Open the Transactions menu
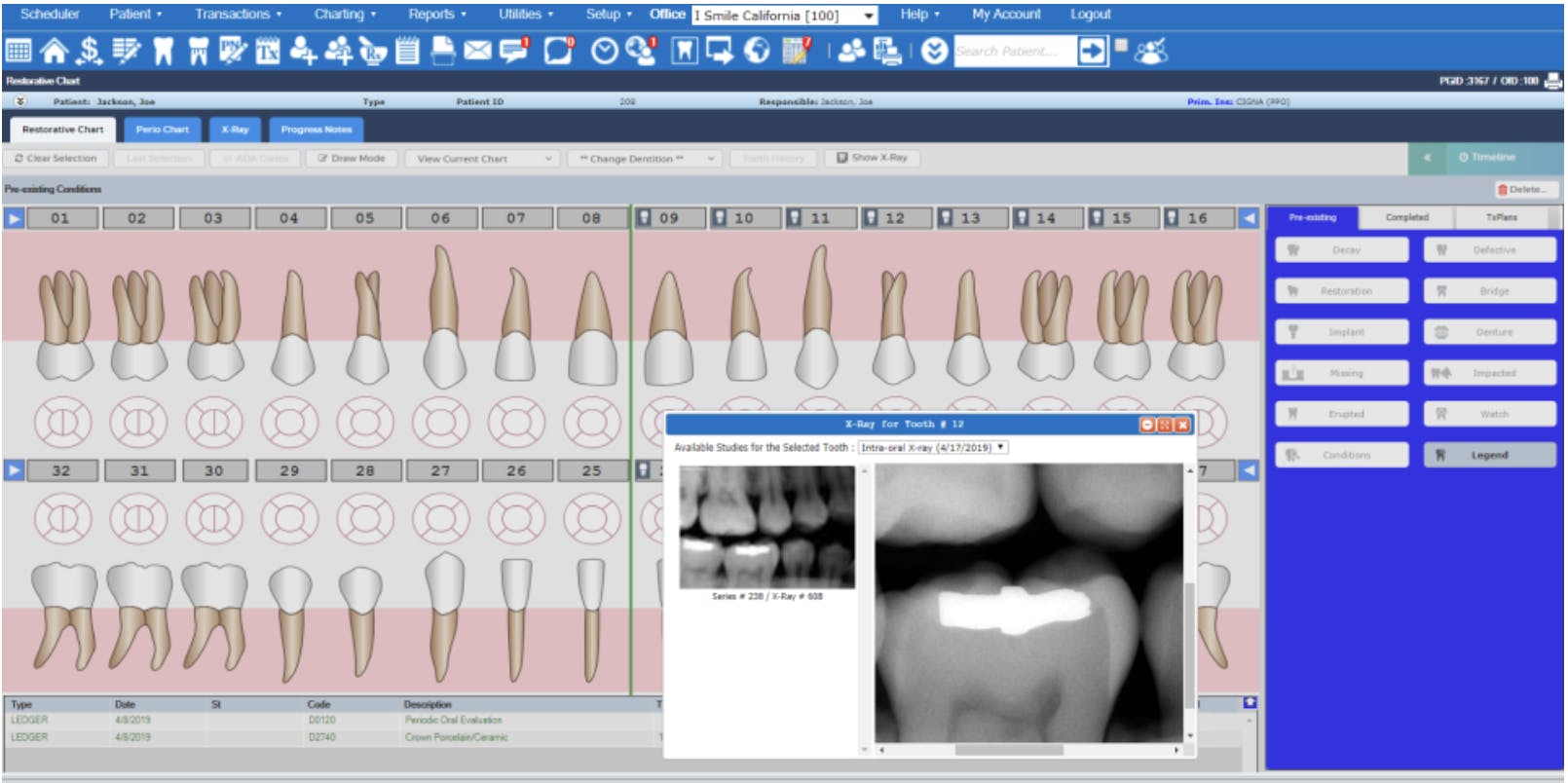This screenshot has width=1568, height=783. 238,14
